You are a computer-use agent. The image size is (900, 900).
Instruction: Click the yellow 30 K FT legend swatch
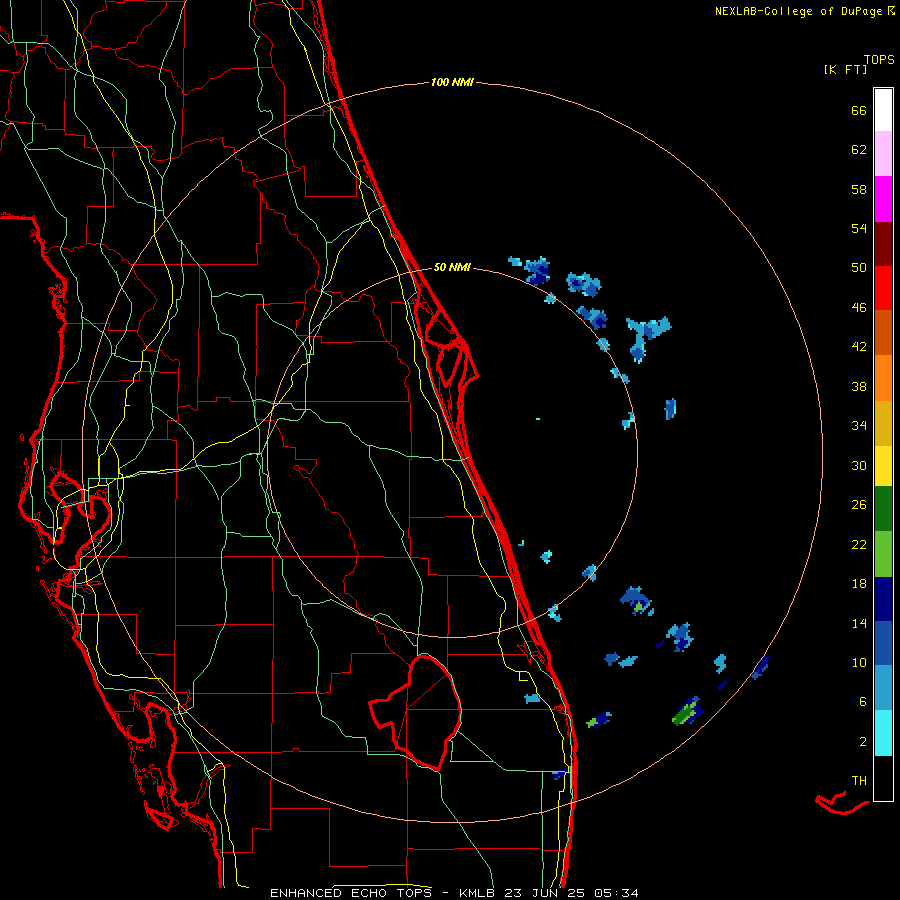click(883, 465)
